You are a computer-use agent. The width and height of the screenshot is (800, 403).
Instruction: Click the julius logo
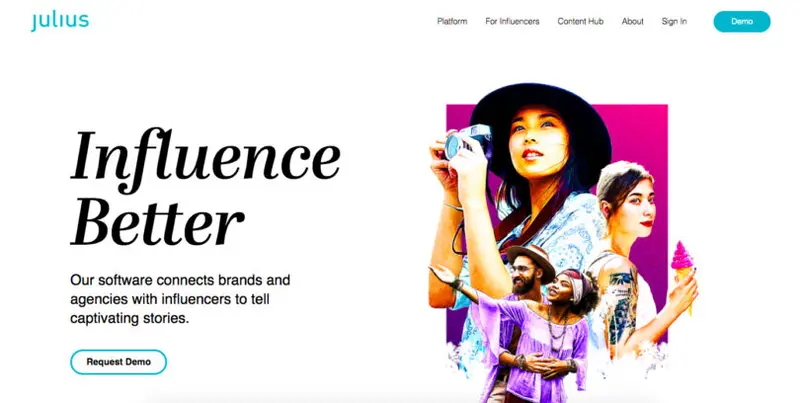click(x=60, y=21)
